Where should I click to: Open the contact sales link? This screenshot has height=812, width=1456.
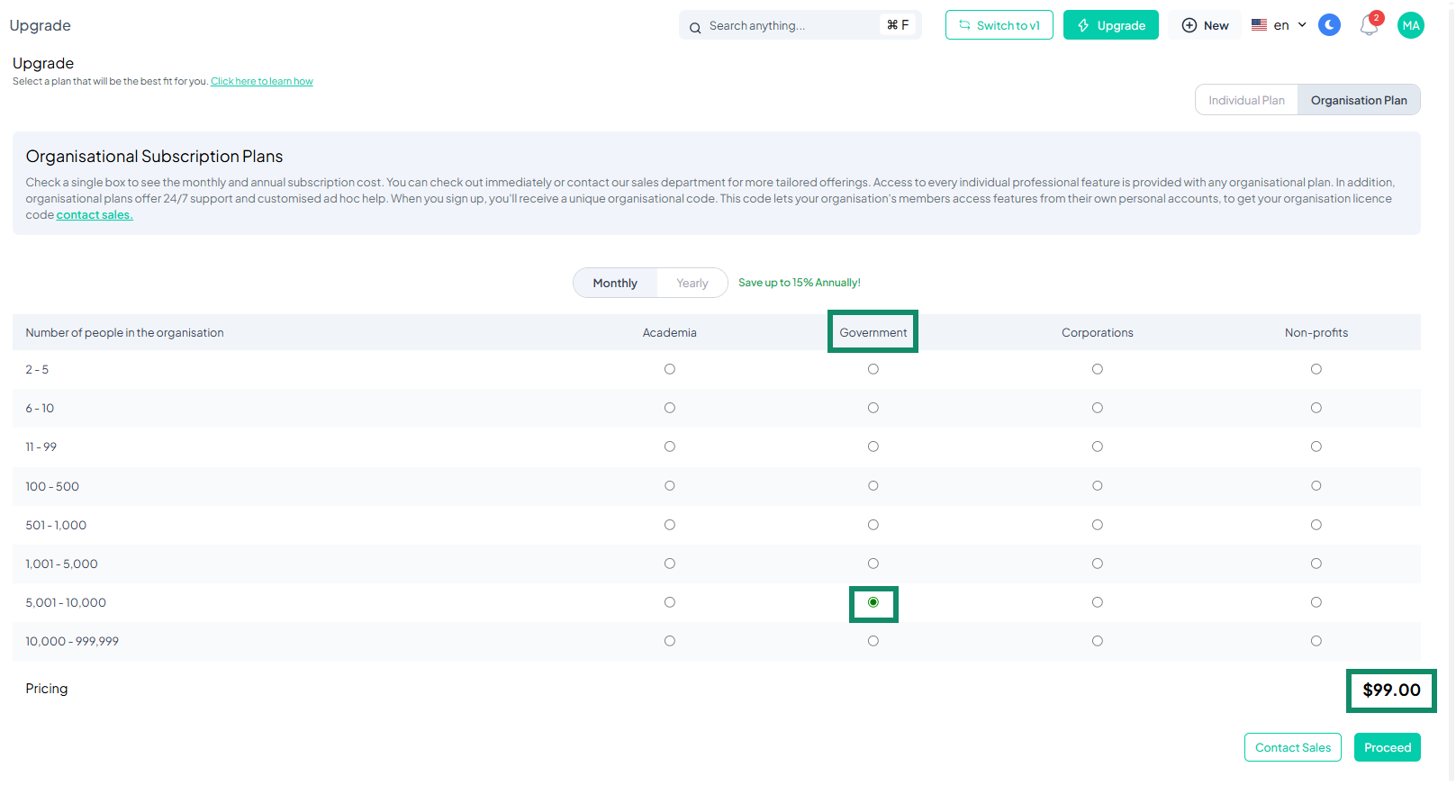[x=95, y=215]
